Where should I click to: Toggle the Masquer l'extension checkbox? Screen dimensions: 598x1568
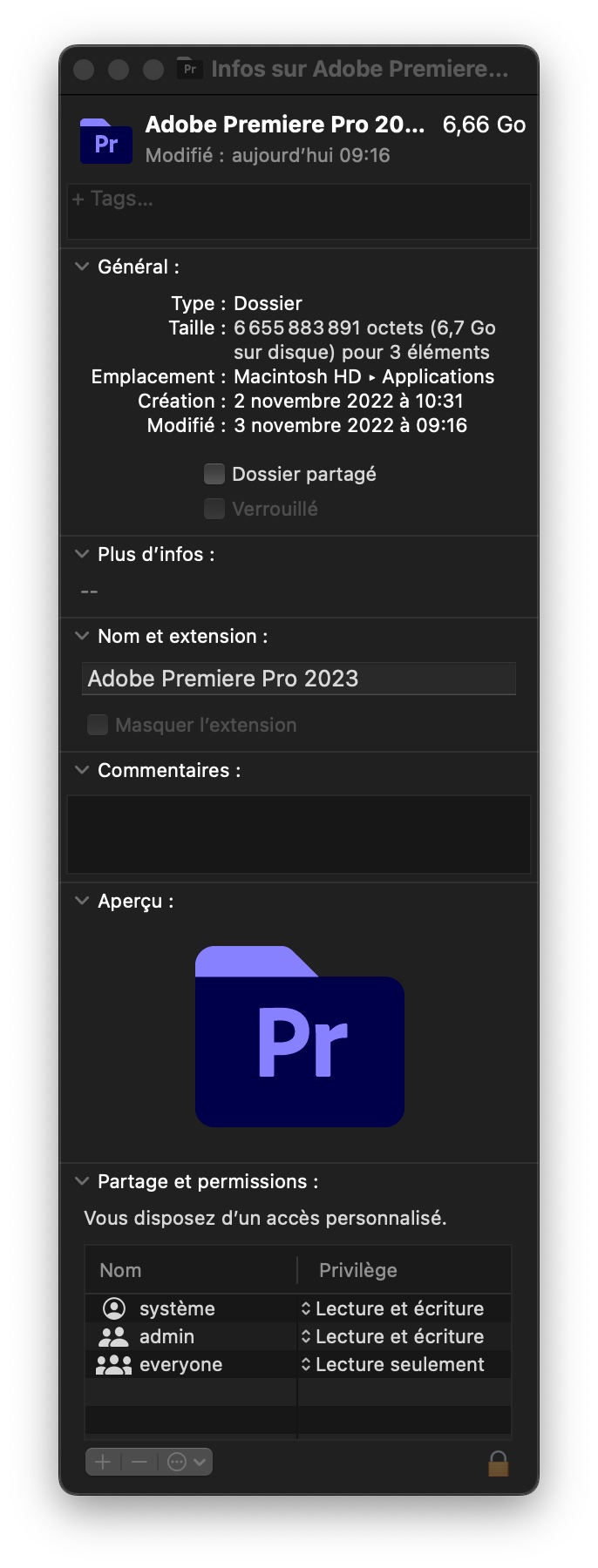click(98, 725)
